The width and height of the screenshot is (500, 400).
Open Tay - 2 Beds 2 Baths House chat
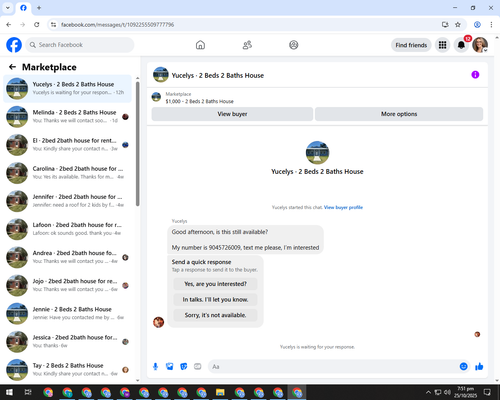(x=68, y=370)
